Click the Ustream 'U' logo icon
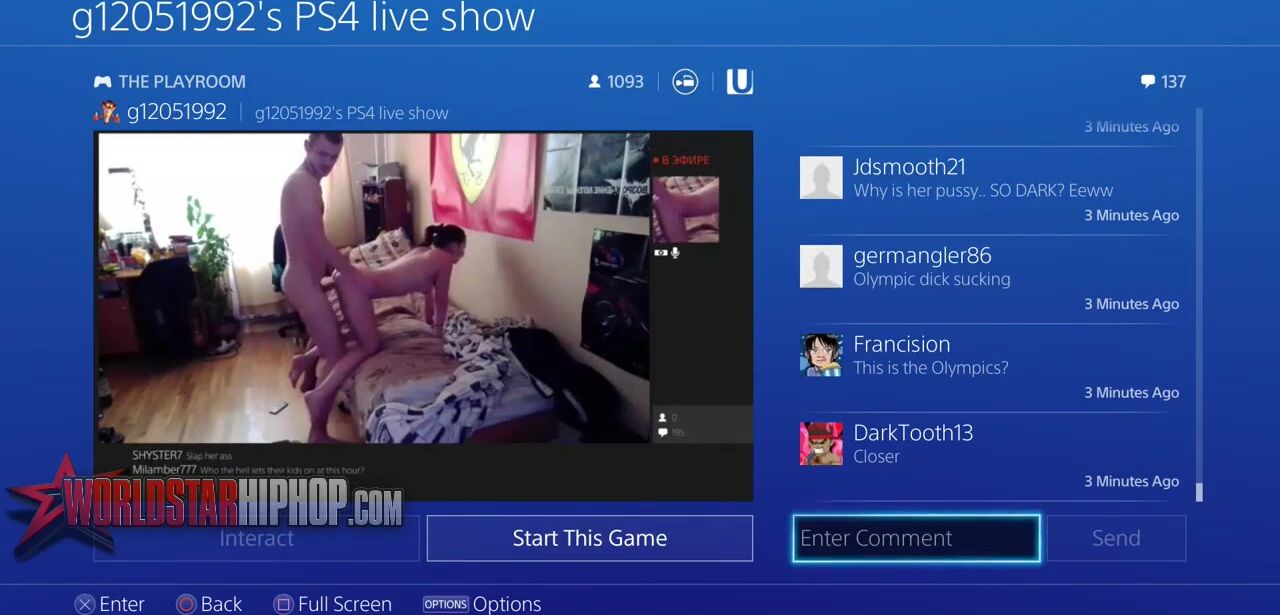This screenshot has width=1280, height=615. tap(739, 82)
